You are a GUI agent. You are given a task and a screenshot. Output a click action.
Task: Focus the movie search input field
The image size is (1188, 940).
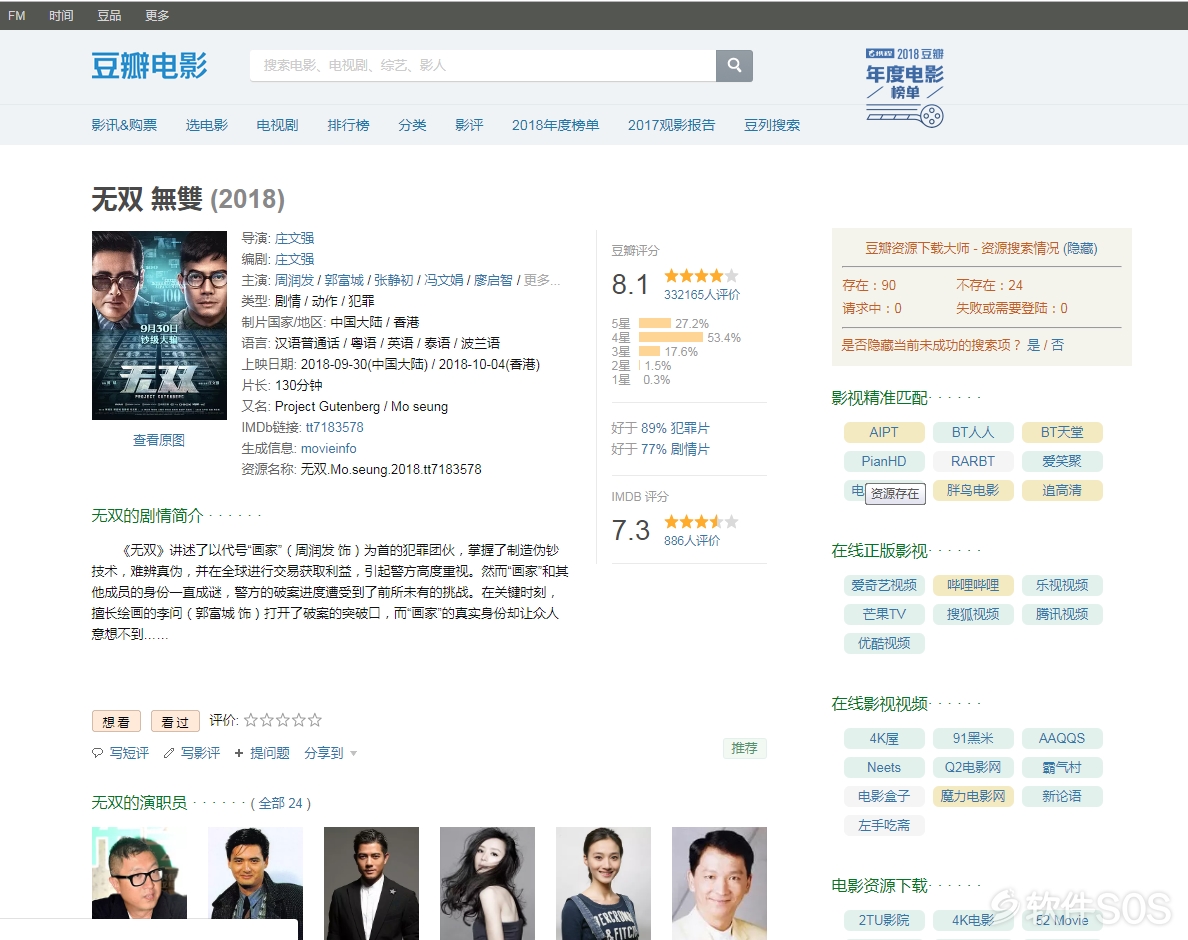(x=483, y=66)
